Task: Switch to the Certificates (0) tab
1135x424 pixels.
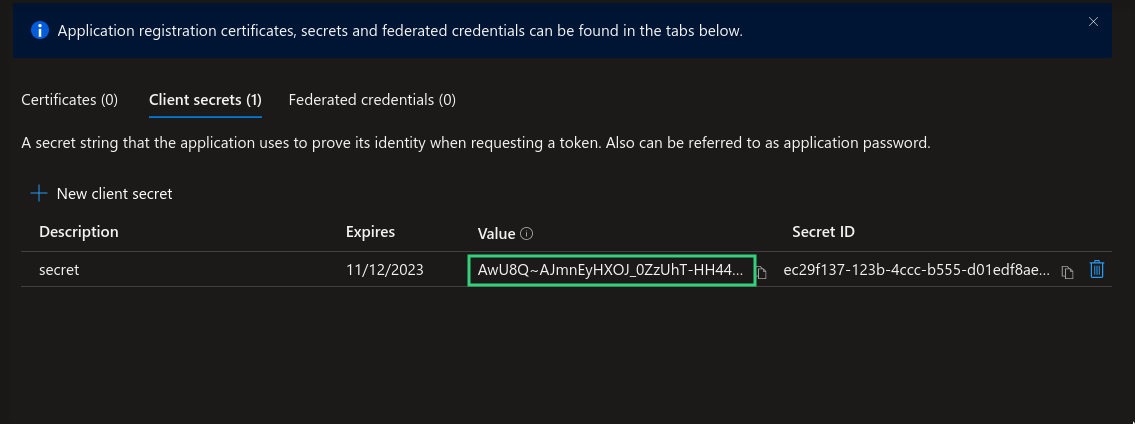Action: [x=70, y=100]
